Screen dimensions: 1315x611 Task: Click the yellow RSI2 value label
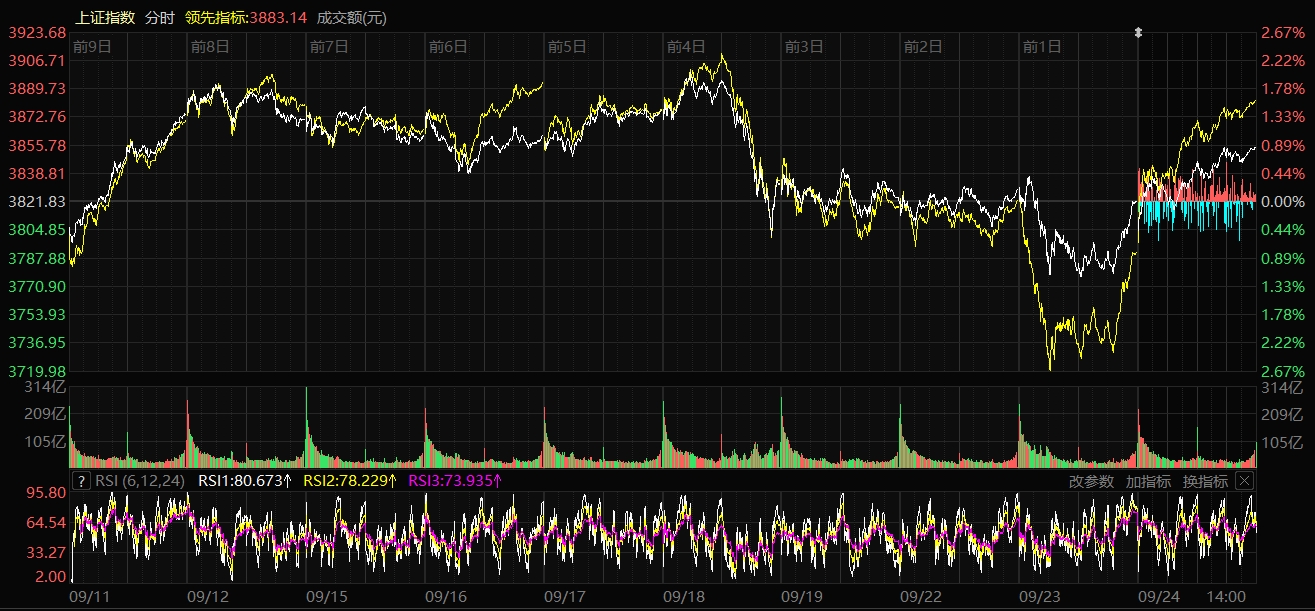point(350,481)
